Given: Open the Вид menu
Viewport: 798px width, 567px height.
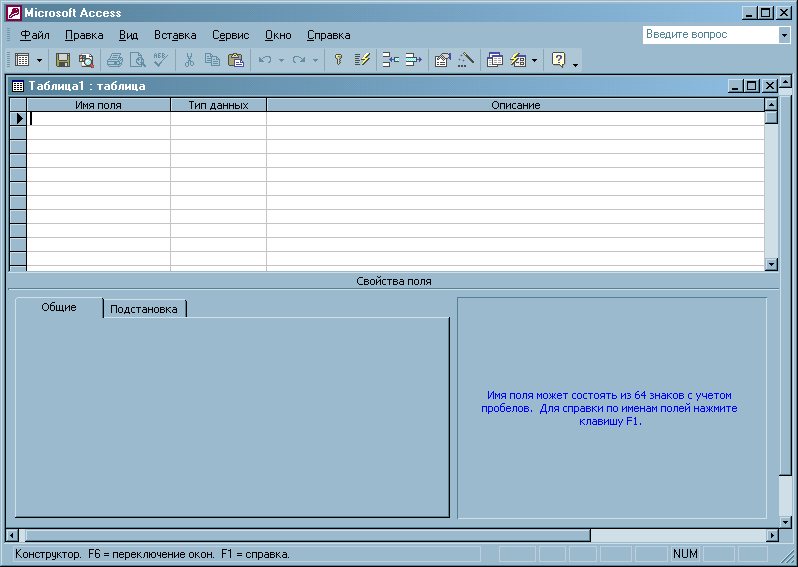Looking at the screenshot, I should [128, 35].
